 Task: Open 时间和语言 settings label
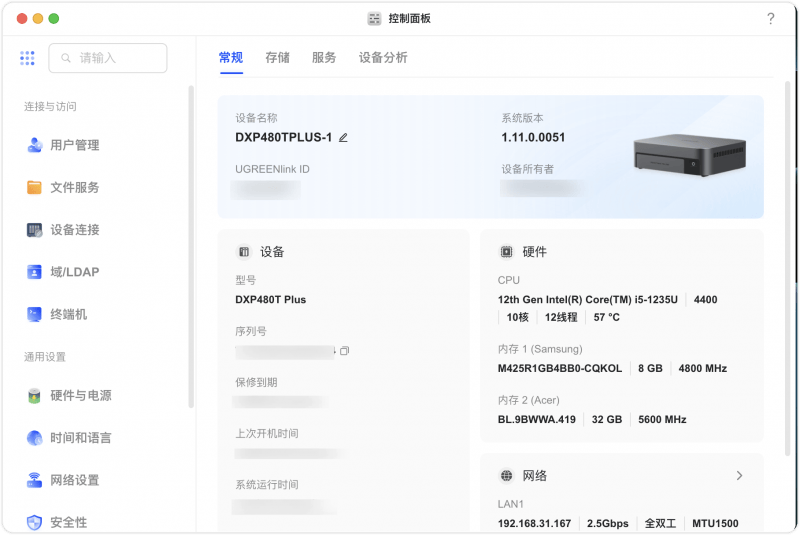pyautogui.click(x=81, y=438)
